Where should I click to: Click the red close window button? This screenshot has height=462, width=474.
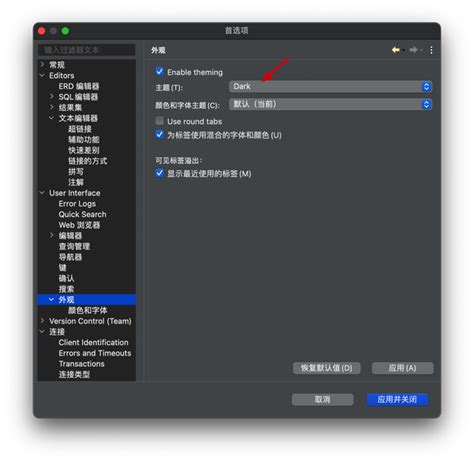[x=42, y=31]
